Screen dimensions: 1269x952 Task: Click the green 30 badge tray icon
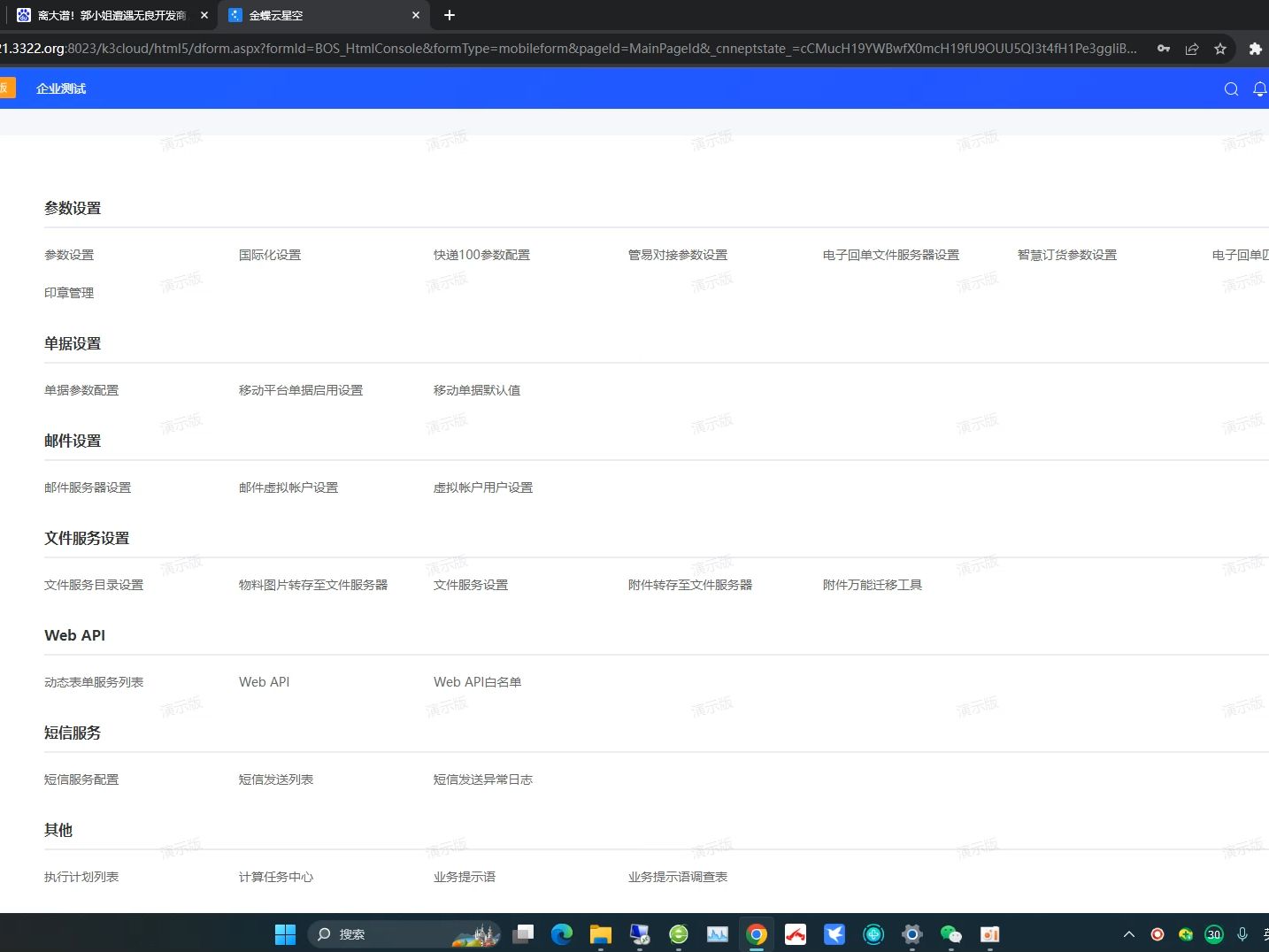point(1214,934)
